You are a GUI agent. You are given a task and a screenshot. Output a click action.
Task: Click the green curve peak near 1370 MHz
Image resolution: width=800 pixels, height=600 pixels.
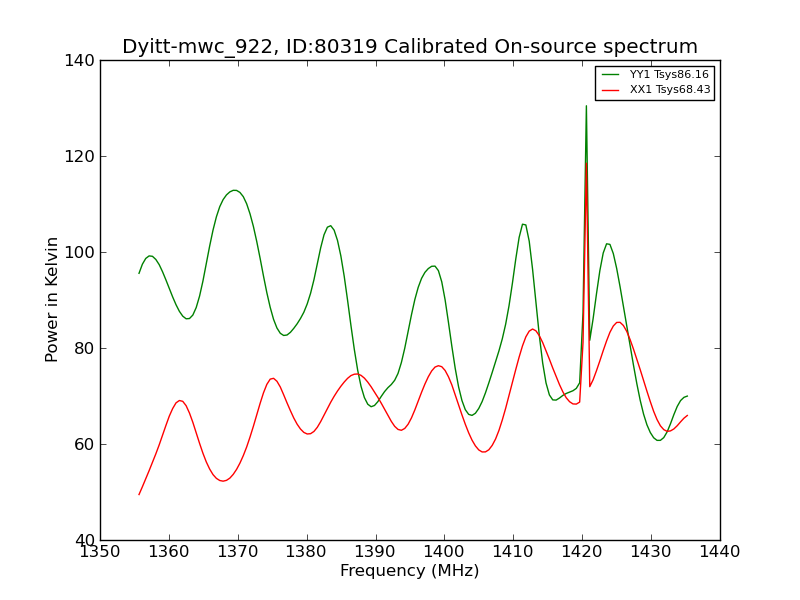[x=235, y=190]
